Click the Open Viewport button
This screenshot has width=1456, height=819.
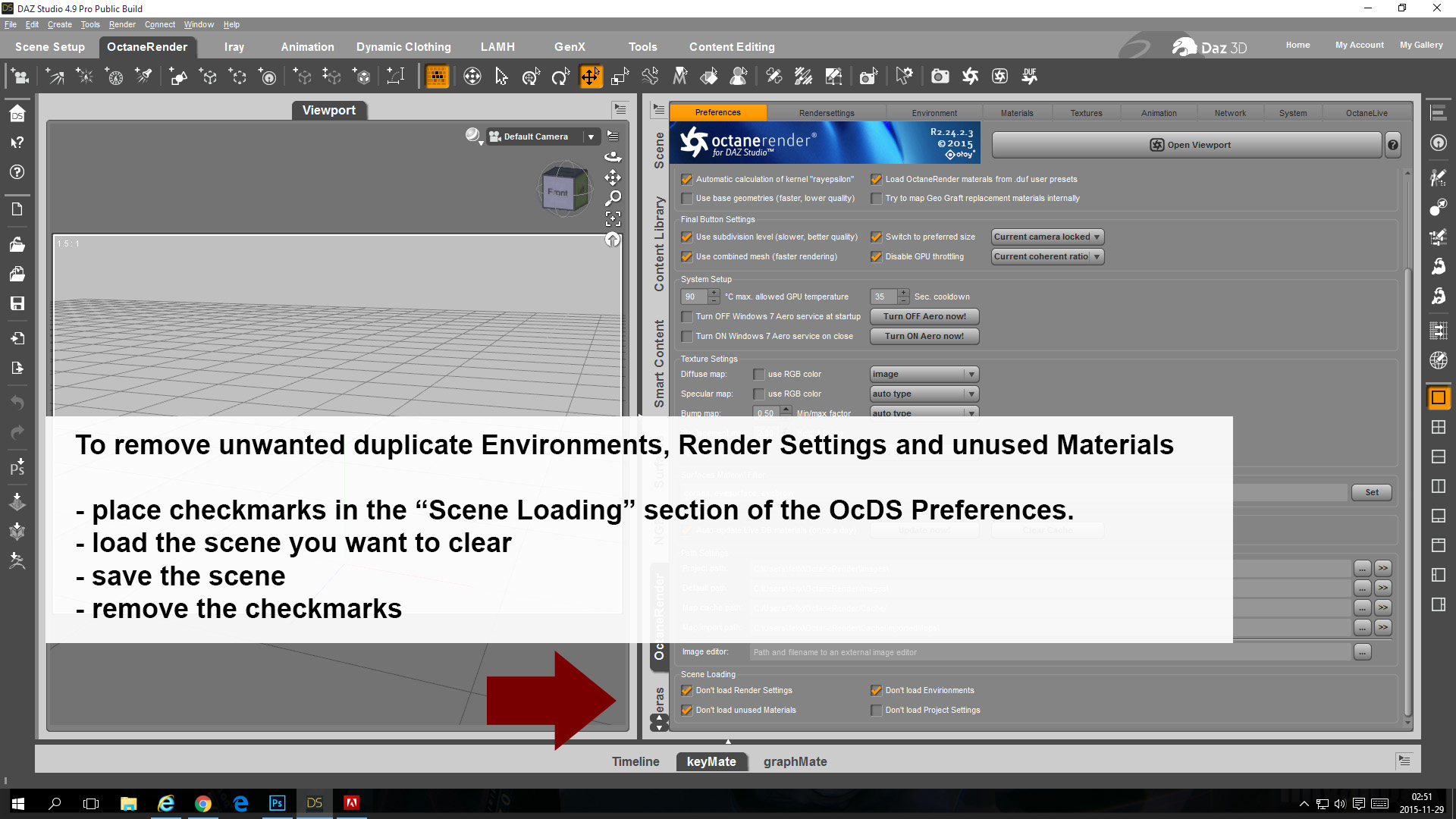[x=1187, y=145]
